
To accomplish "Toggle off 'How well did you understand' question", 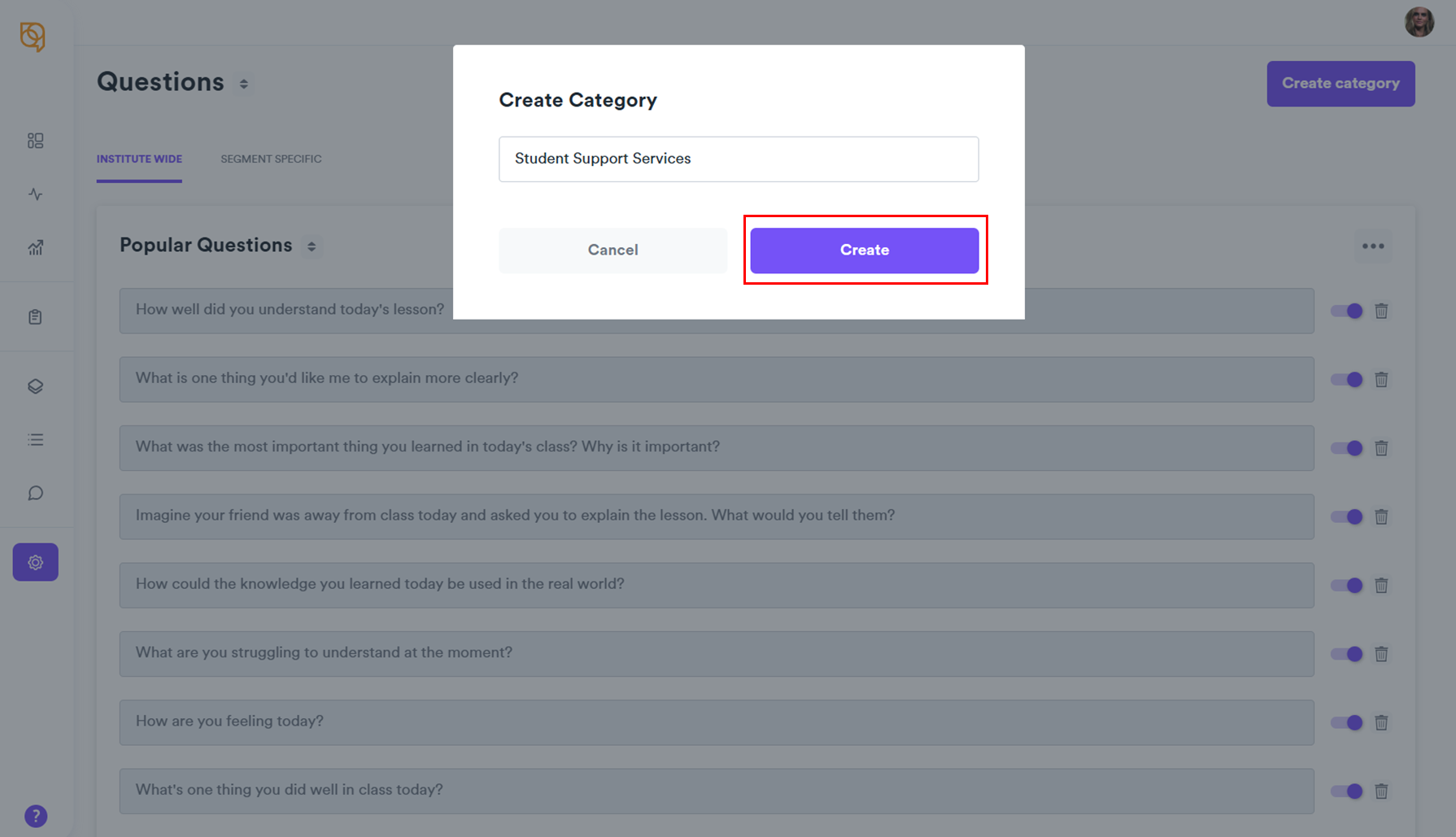I will click(x=1346, y=311).
